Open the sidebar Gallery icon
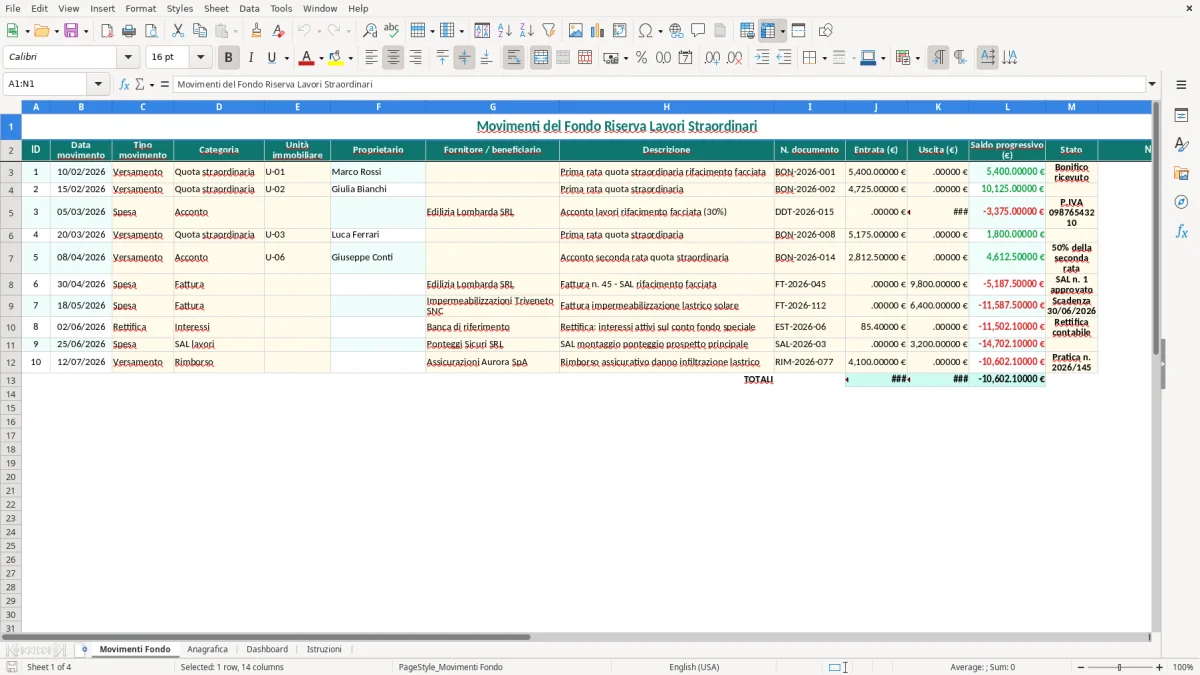Viewport: 1200px width, 675px height. 1181,173
